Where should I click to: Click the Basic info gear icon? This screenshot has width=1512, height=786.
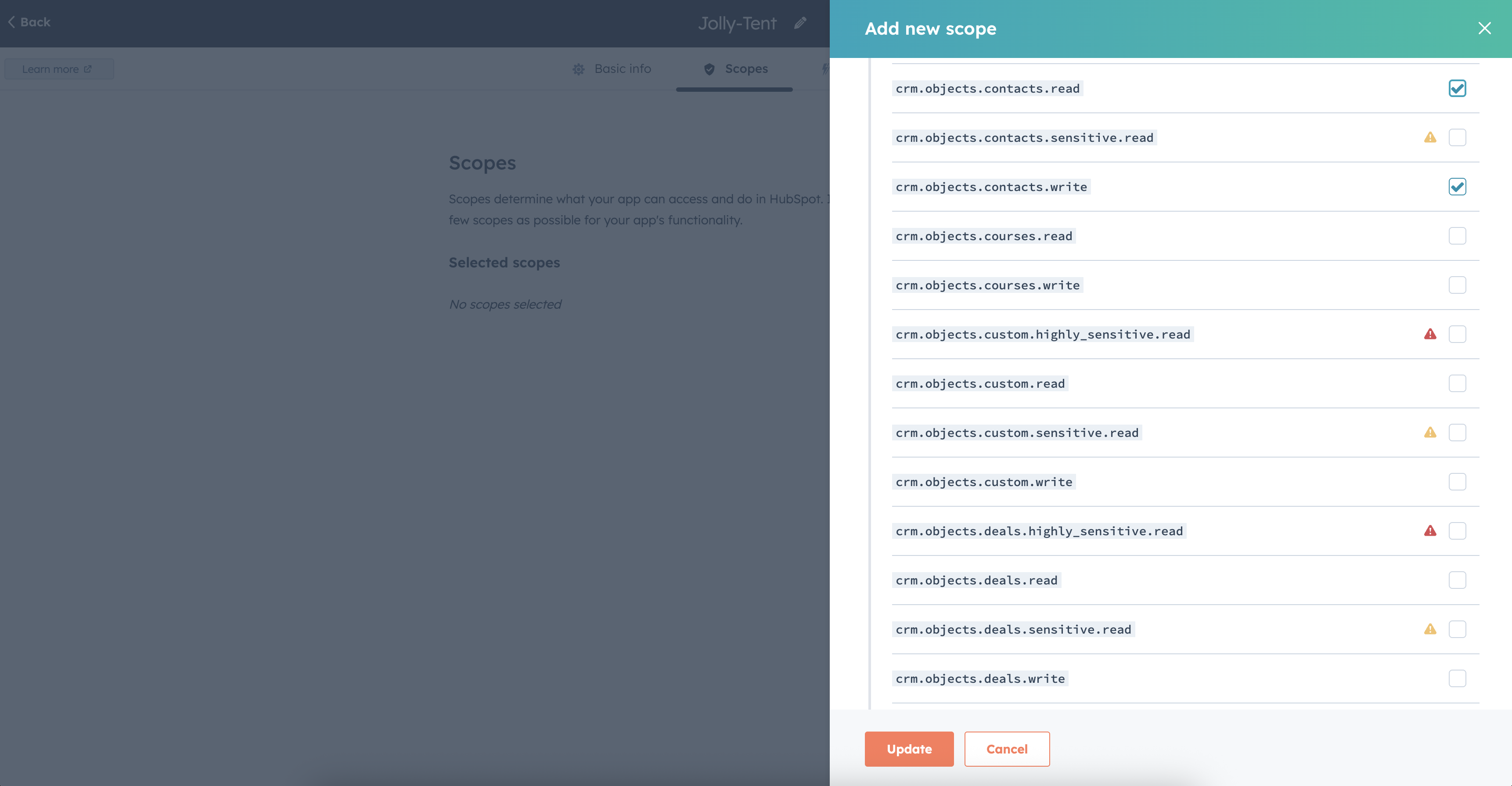pos(578,69)
